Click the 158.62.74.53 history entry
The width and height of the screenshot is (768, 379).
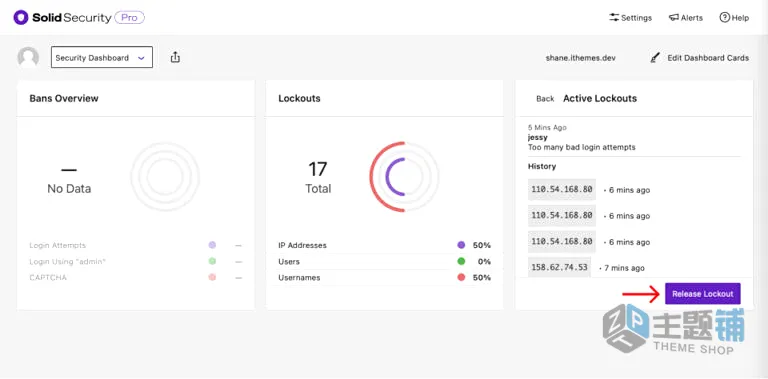point(559,267)
